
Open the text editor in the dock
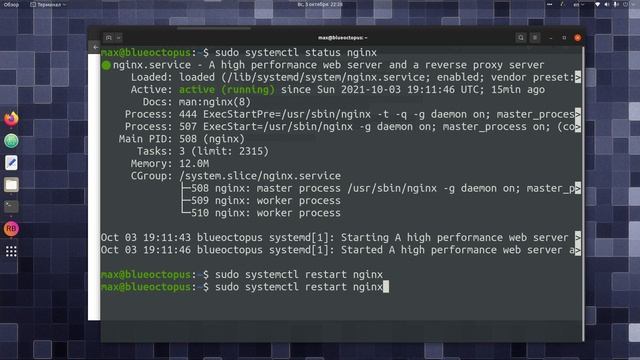[11, 163]
